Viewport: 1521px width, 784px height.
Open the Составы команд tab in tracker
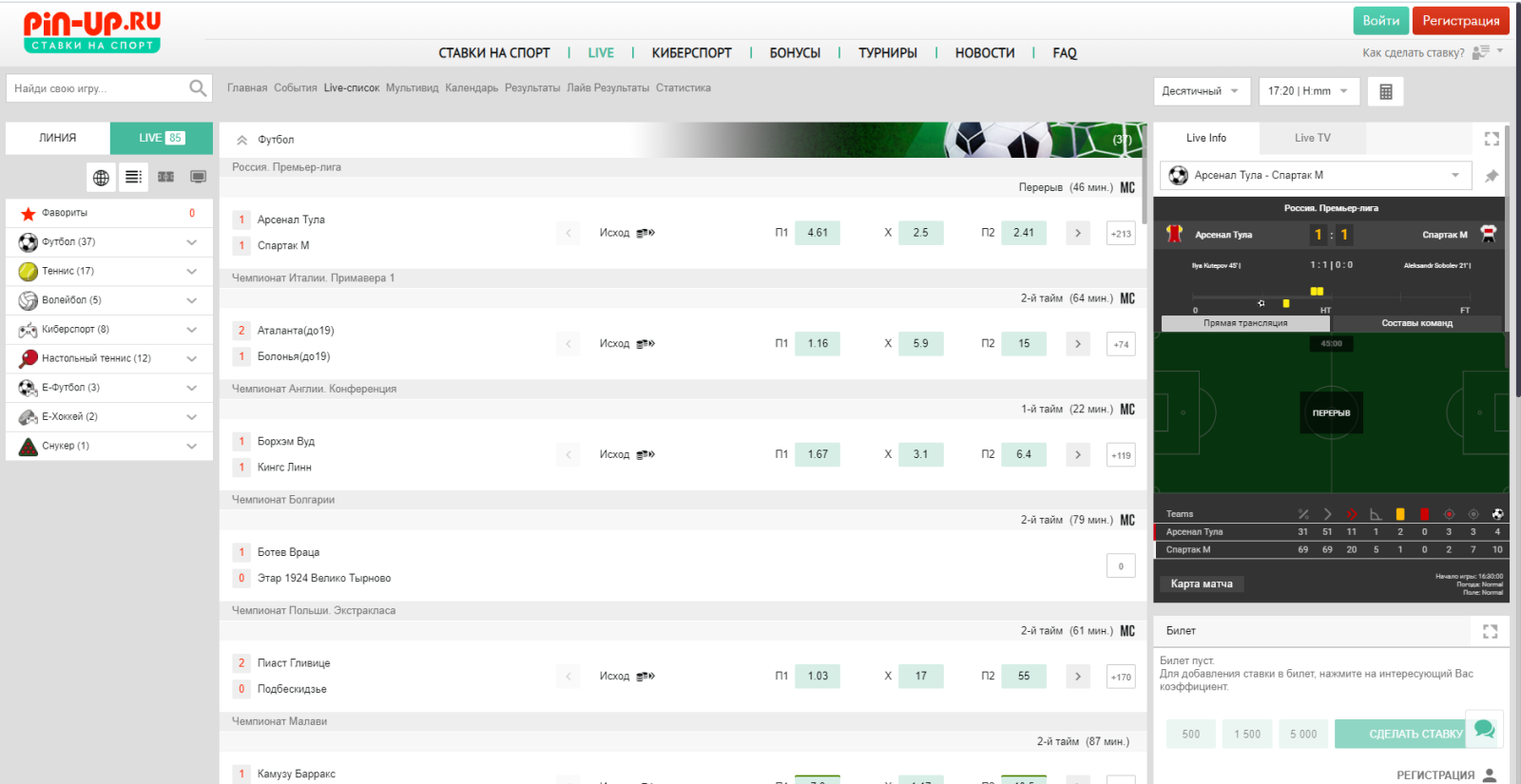tap(1416, 323)
